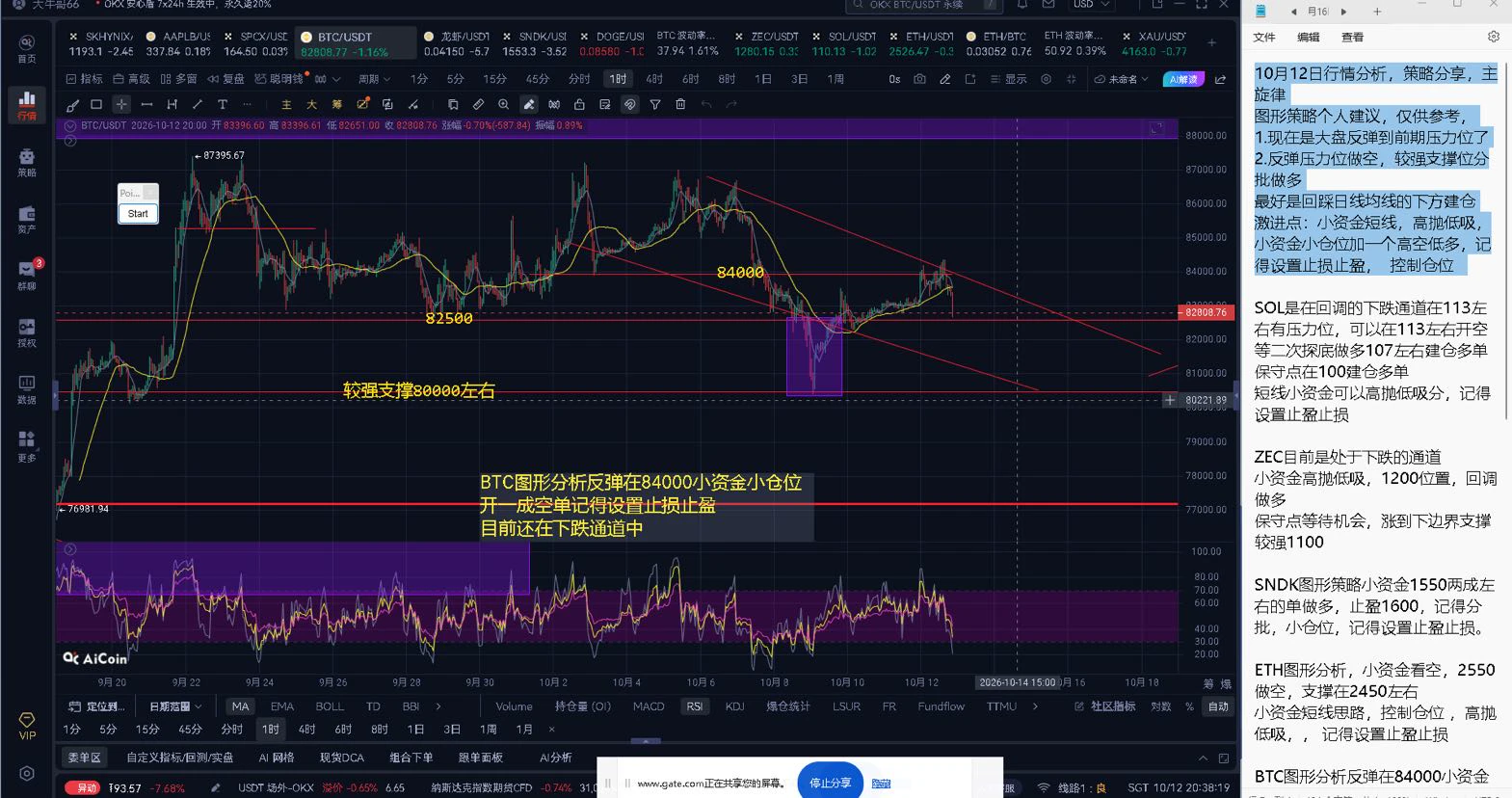Toggle the RSI sub-indicator
This screenshot has height=798, width=1512.
tap(694, 706)
